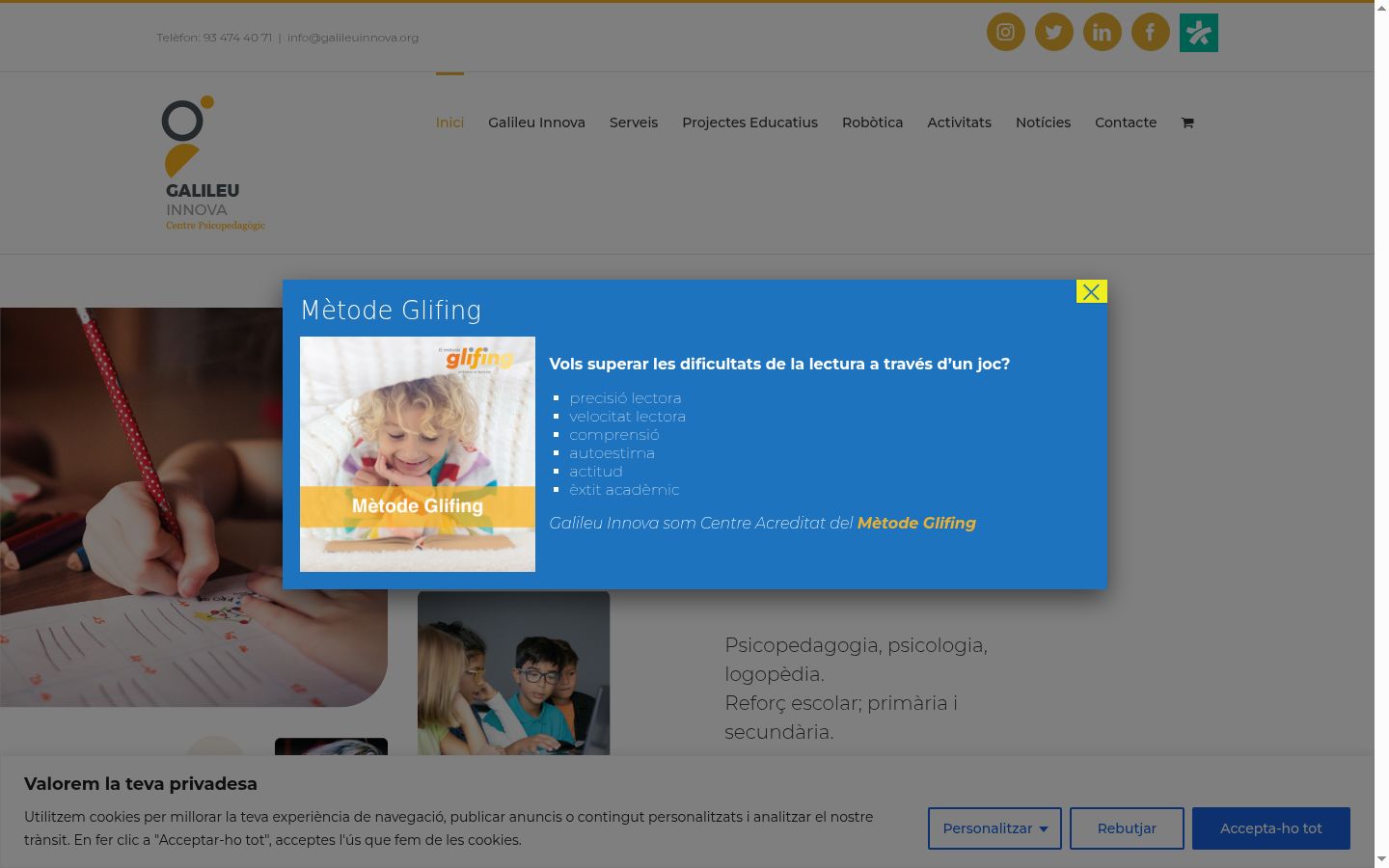Click the photo of children at computer

click(513, 673)
